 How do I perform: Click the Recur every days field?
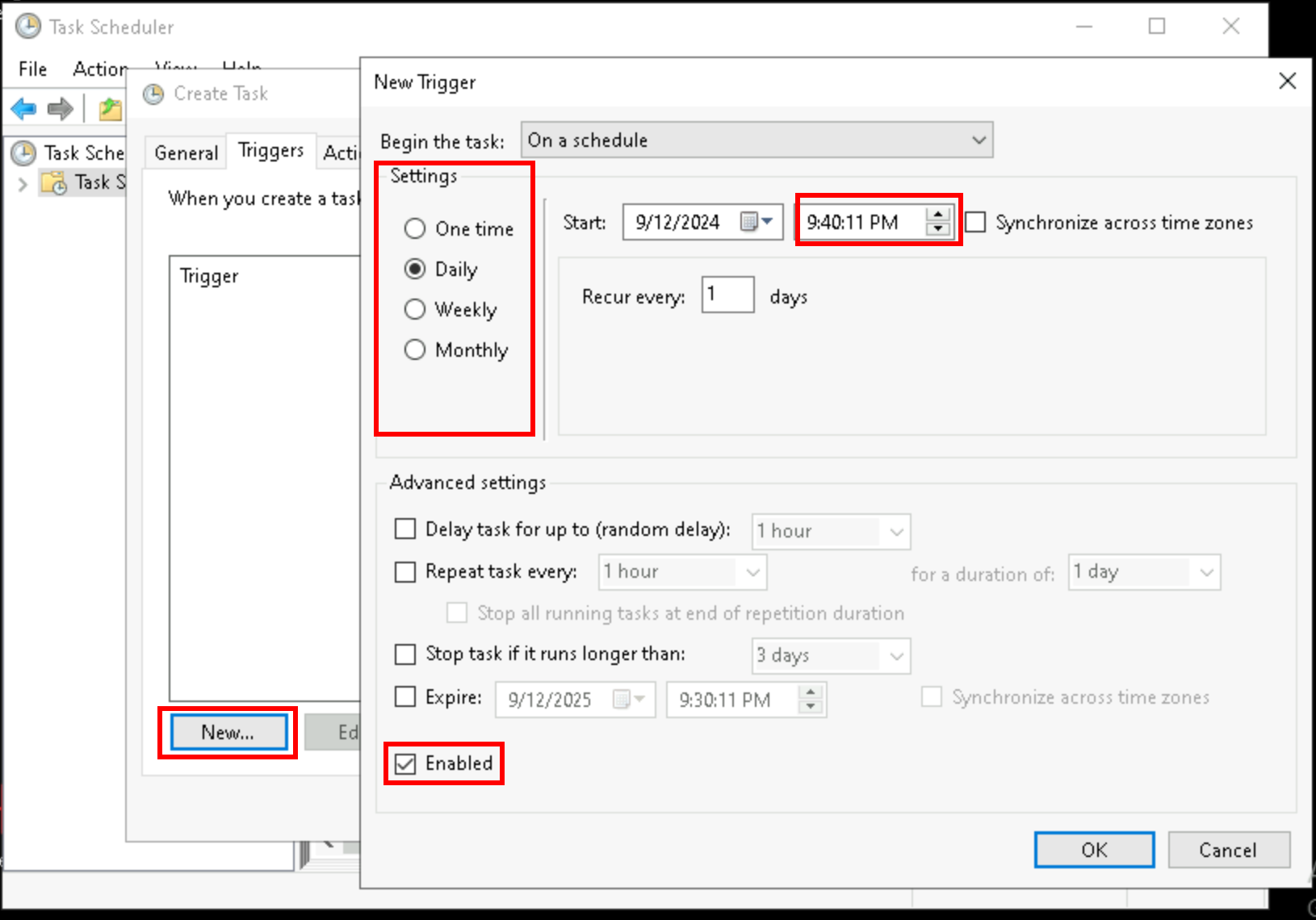click(x=727, y=295)
